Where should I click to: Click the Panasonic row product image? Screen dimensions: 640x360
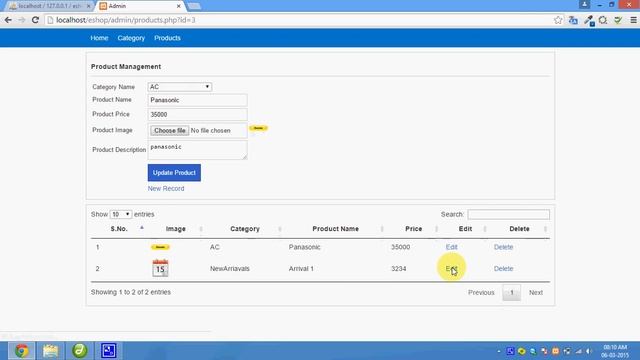[x=160, y=247]
